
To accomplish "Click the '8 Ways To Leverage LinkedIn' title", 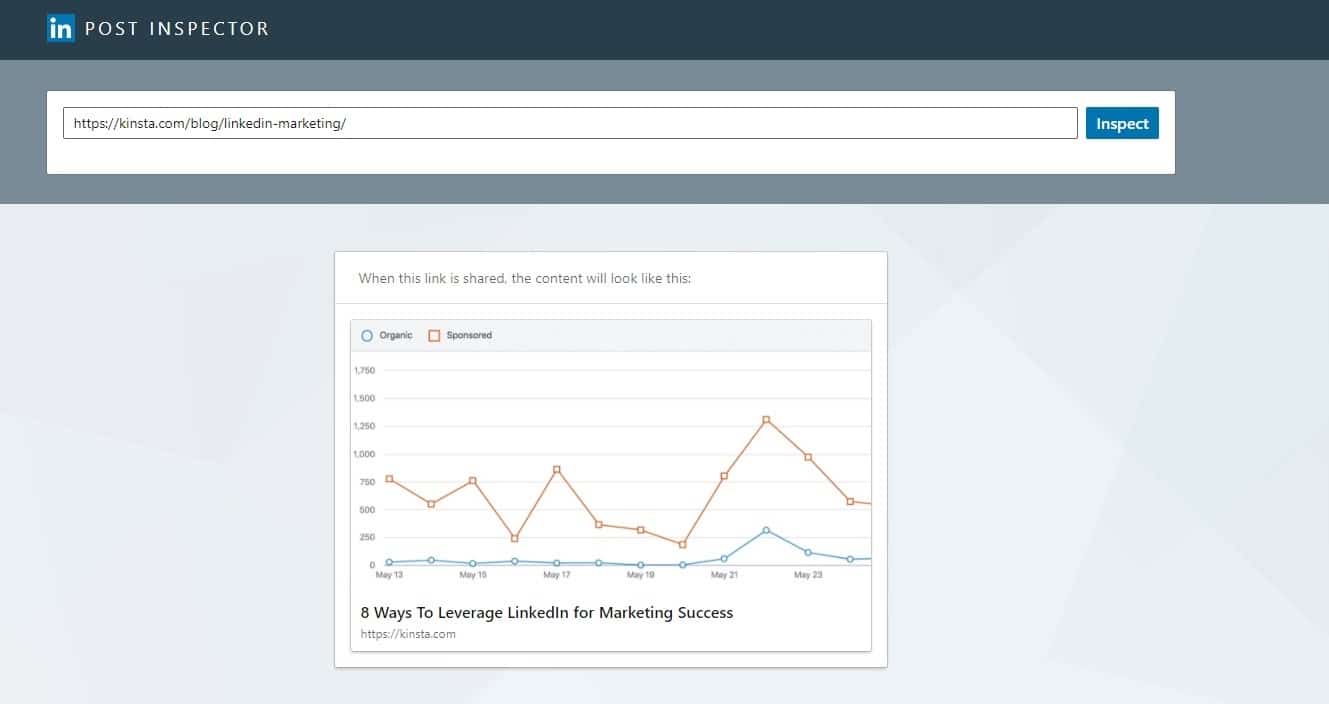I will point(546,612).
